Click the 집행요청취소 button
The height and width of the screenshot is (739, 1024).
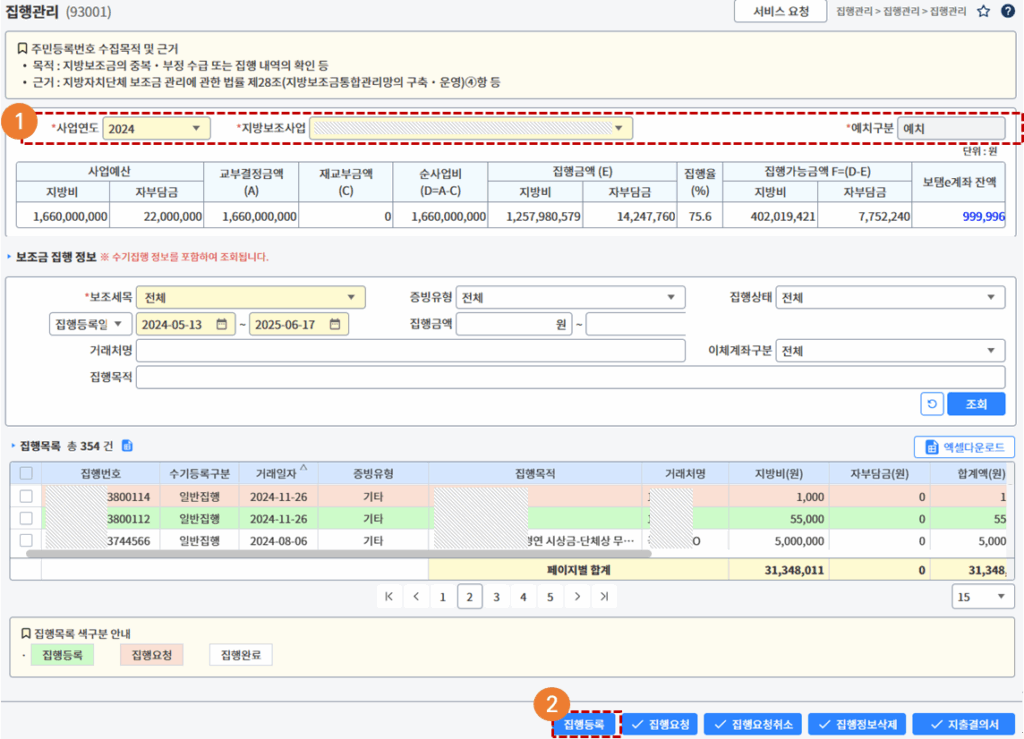(x=754, y=724)
